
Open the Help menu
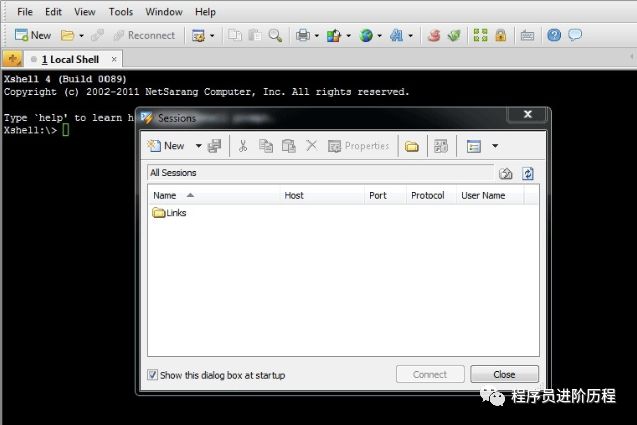pyautogui.click(x=205, y=12)
